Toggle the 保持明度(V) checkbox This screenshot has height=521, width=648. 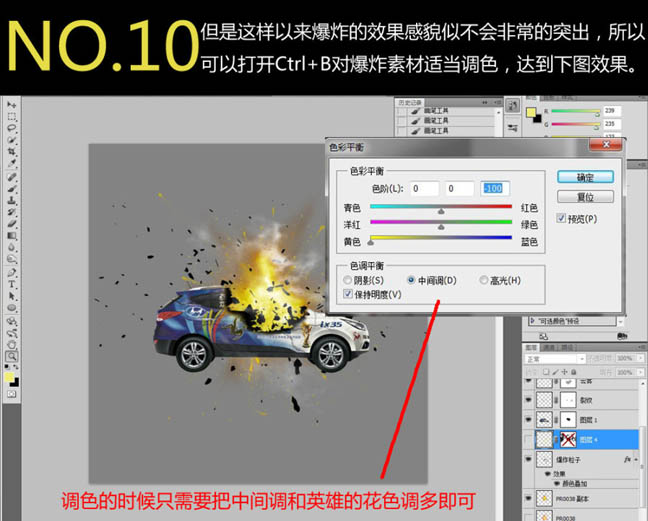pyautogui.click(x=348, y=294)
